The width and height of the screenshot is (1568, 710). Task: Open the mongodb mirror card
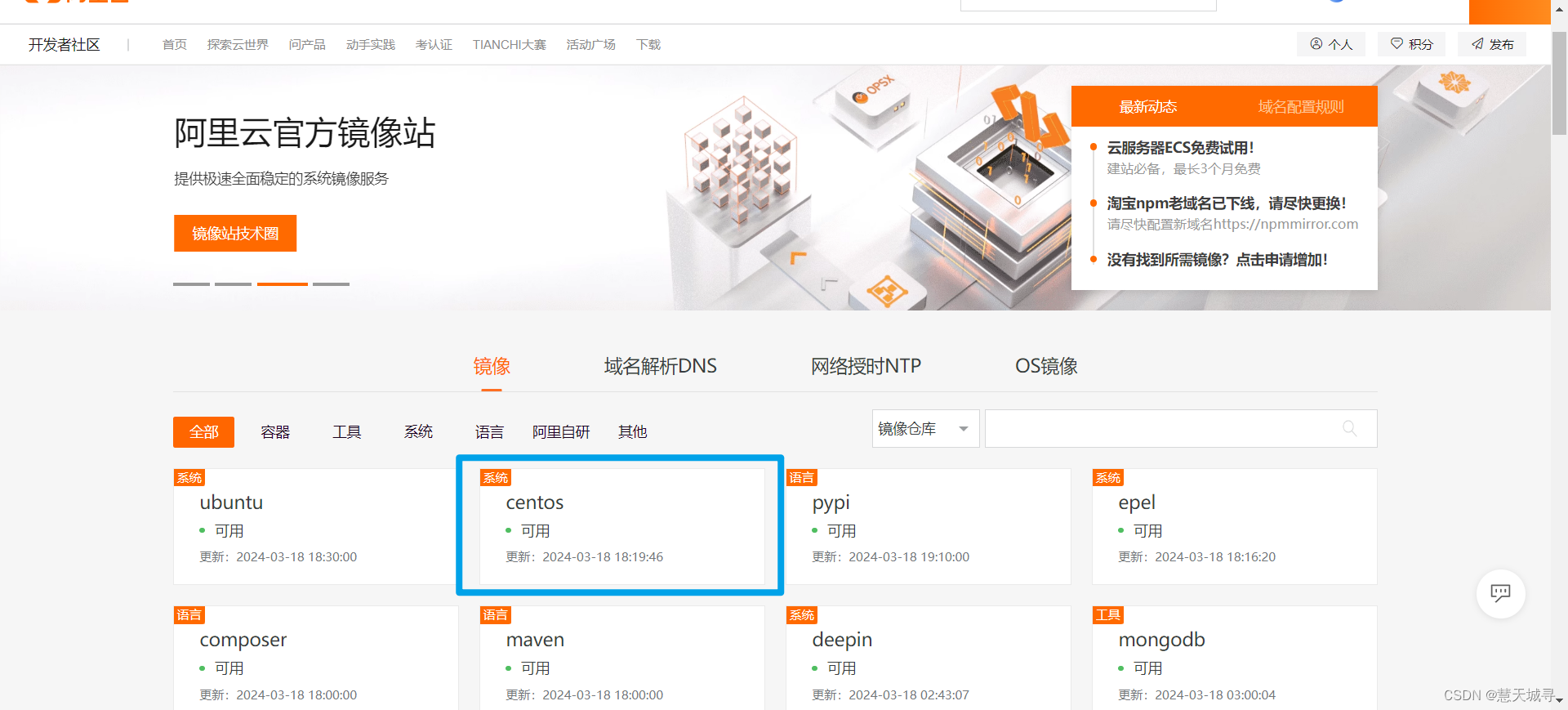coord(1234,658)
